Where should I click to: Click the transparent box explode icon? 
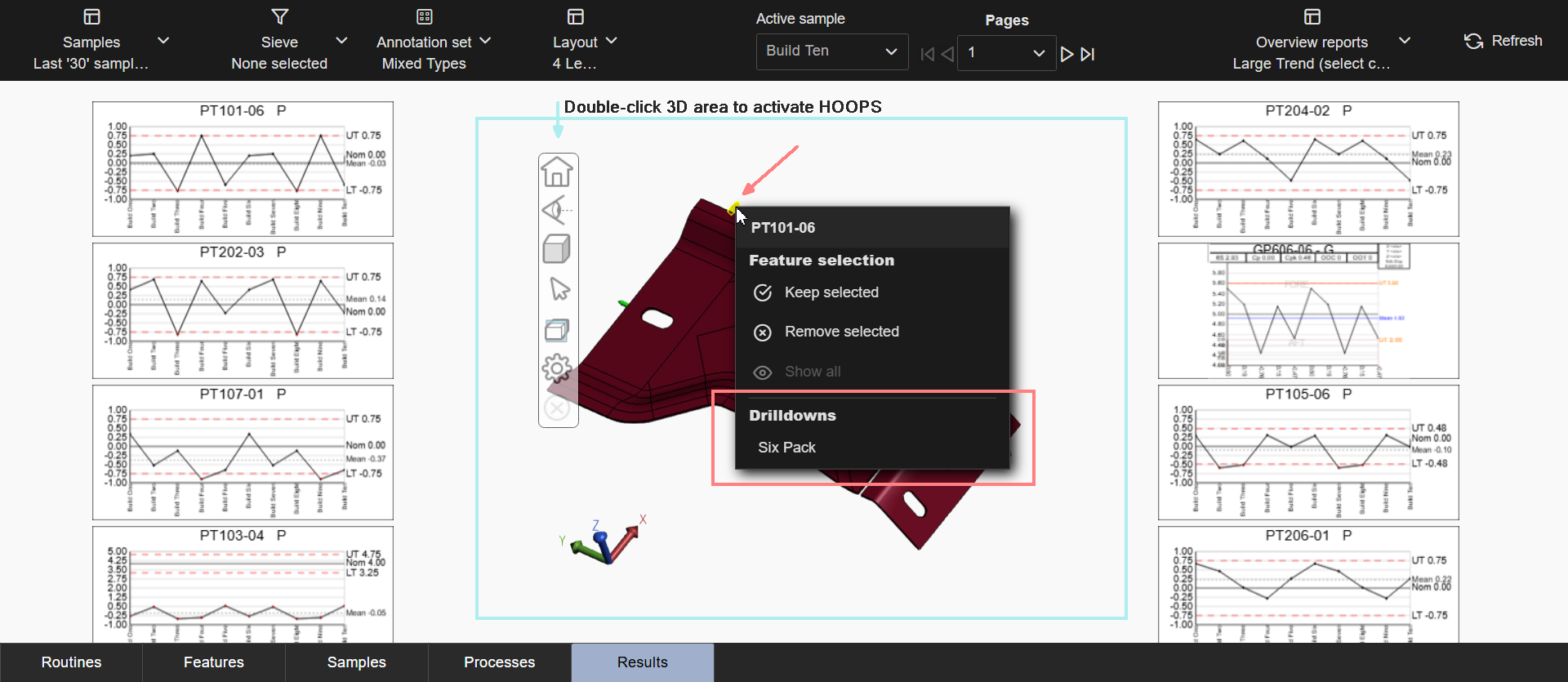(557, 330)
